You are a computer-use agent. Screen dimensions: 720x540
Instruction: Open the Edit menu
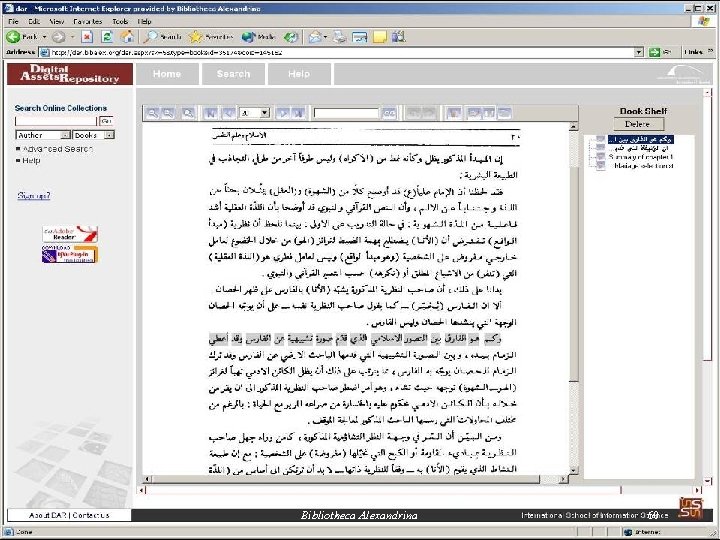[x=34, y=21]
